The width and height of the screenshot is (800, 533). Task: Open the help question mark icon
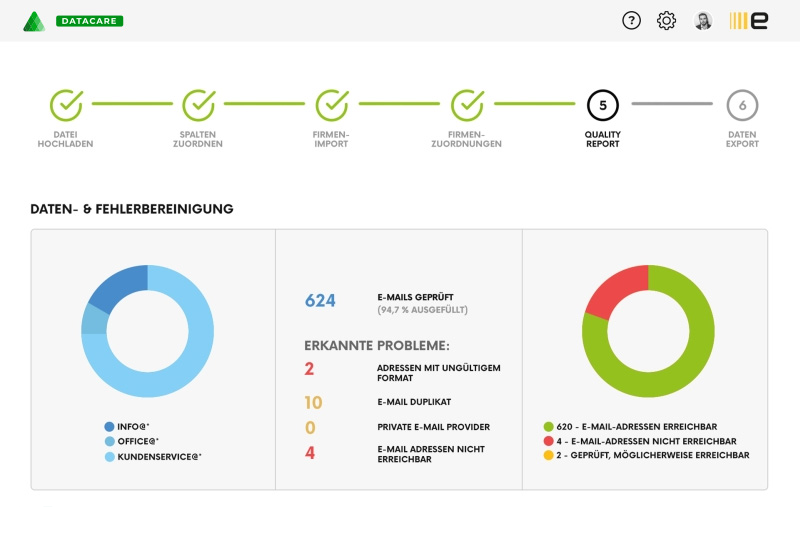631,21
